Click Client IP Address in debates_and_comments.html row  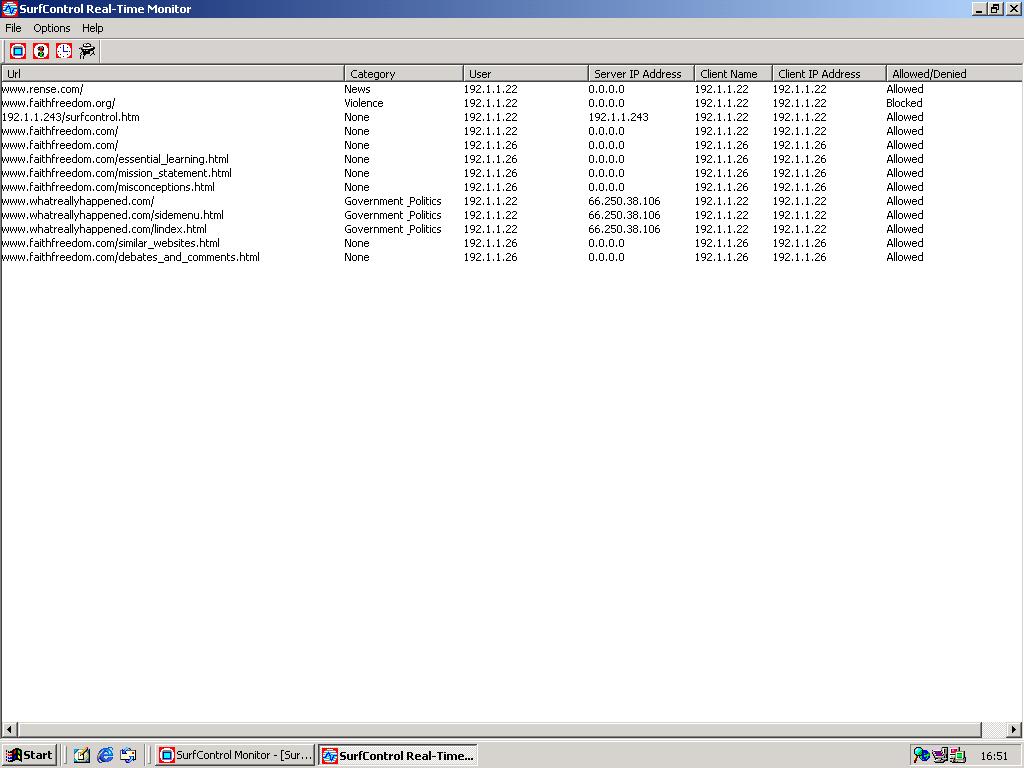799,257
